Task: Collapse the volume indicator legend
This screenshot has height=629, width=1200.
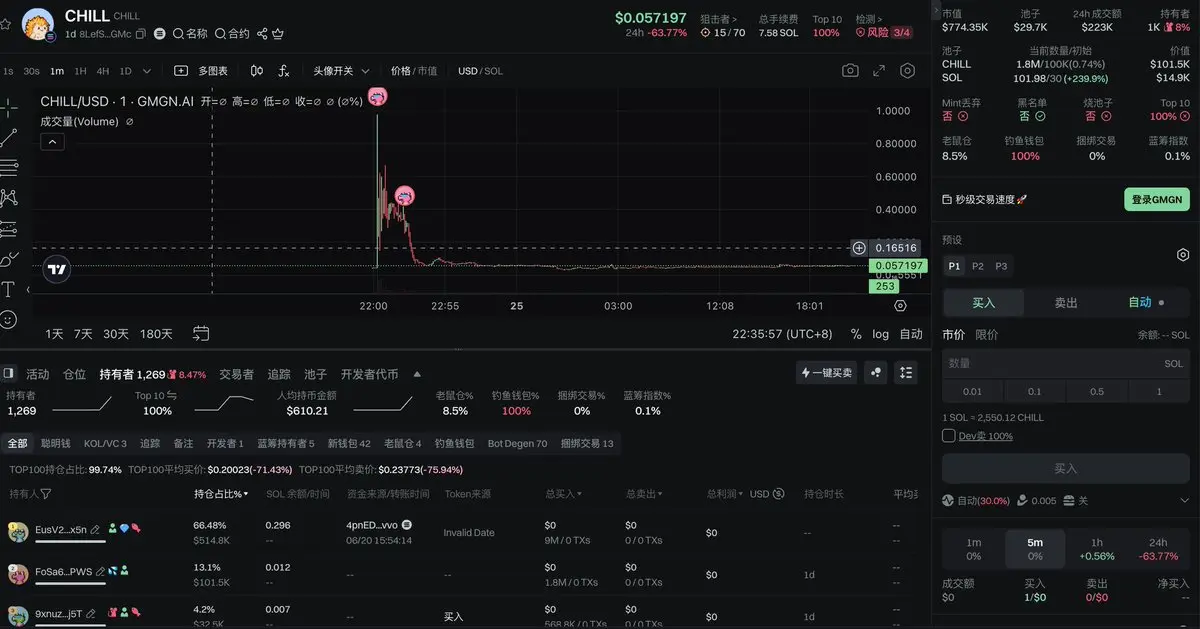Action: [53, 142]
